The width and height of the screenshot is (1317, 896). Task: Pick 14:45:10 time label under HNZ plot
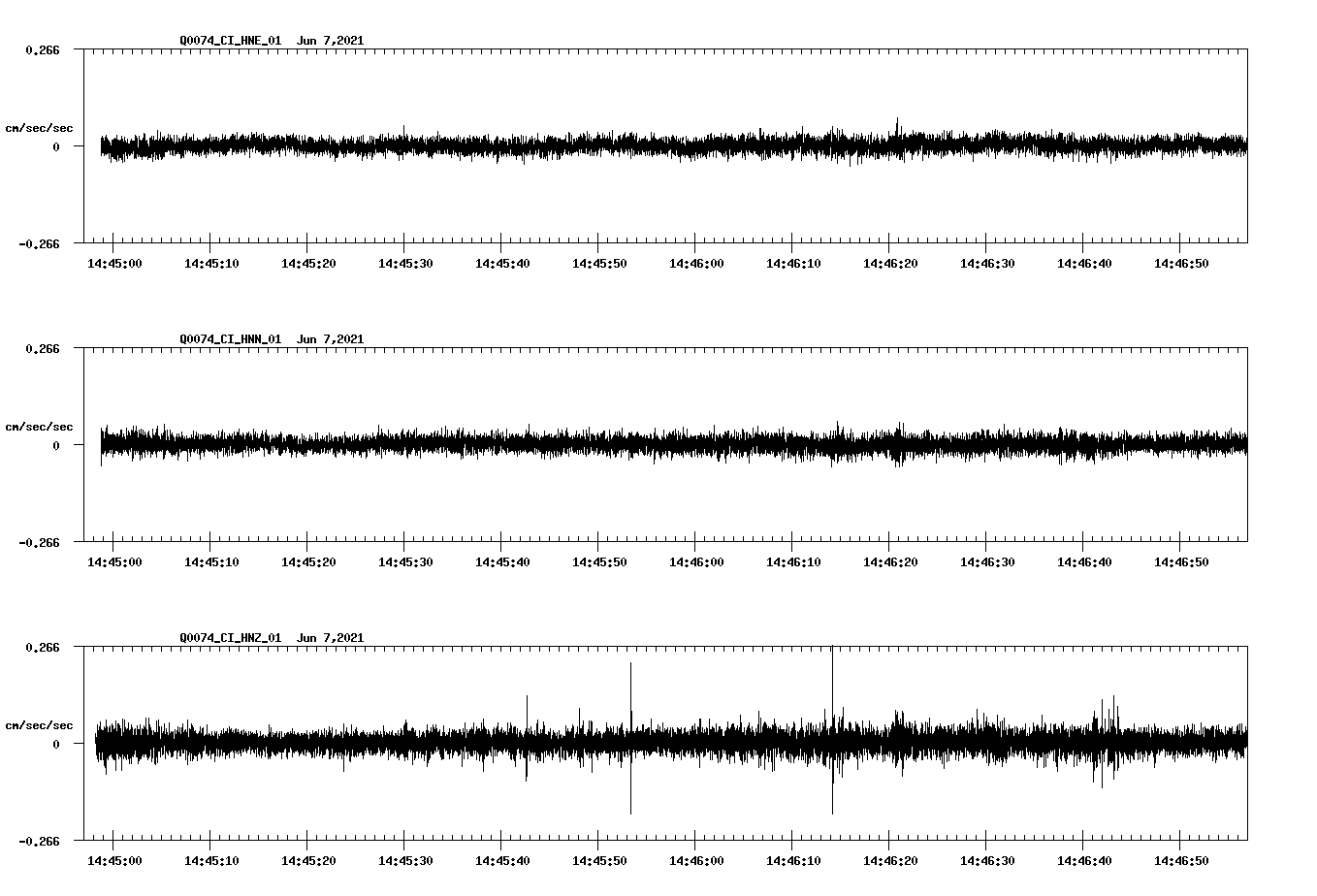pos(211,861)
